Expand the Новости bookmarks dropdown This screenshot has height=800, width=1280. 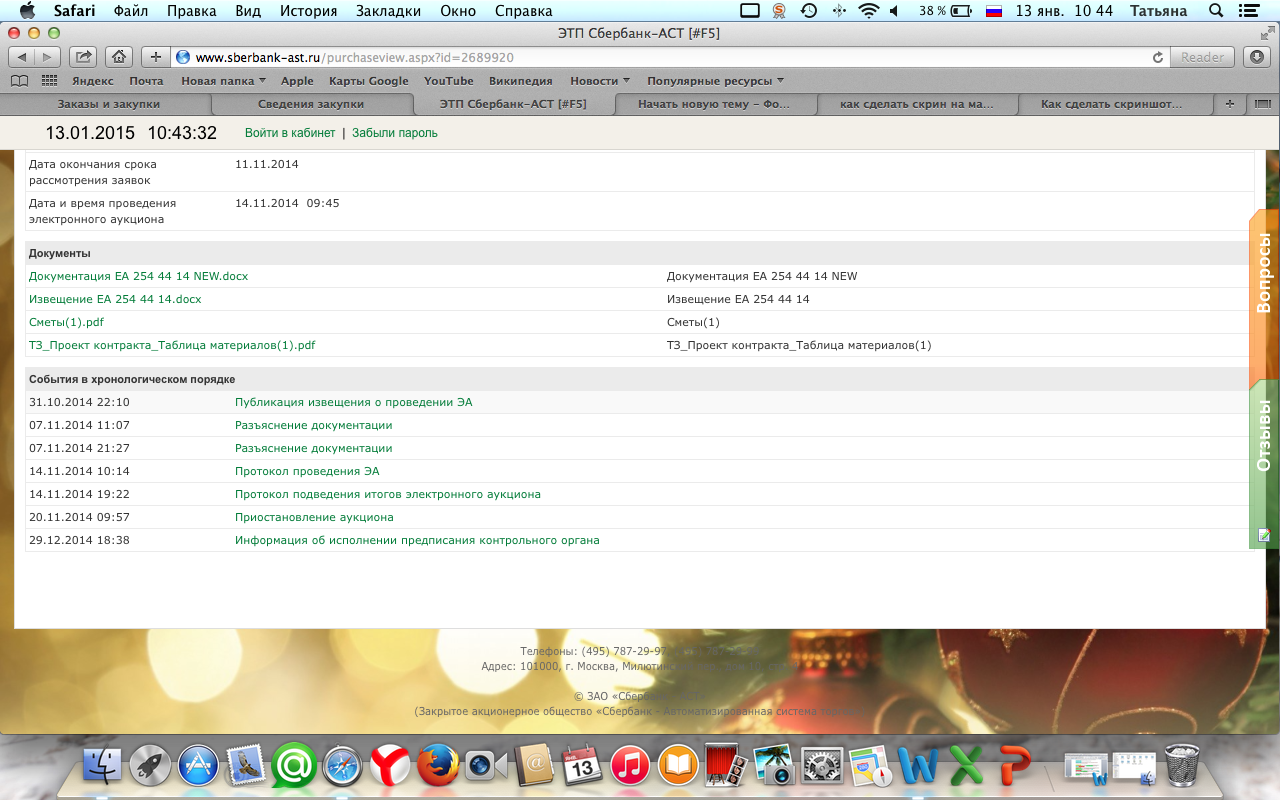[600, 81]
